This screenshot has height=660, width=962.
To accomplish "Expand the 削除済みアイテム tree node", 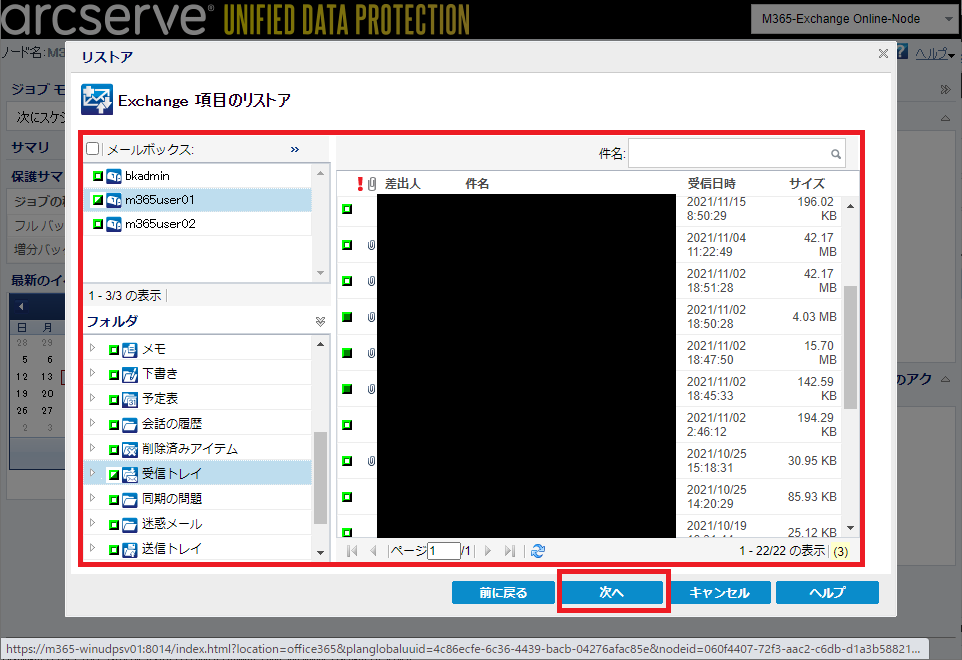I will [x=93, y=448].
